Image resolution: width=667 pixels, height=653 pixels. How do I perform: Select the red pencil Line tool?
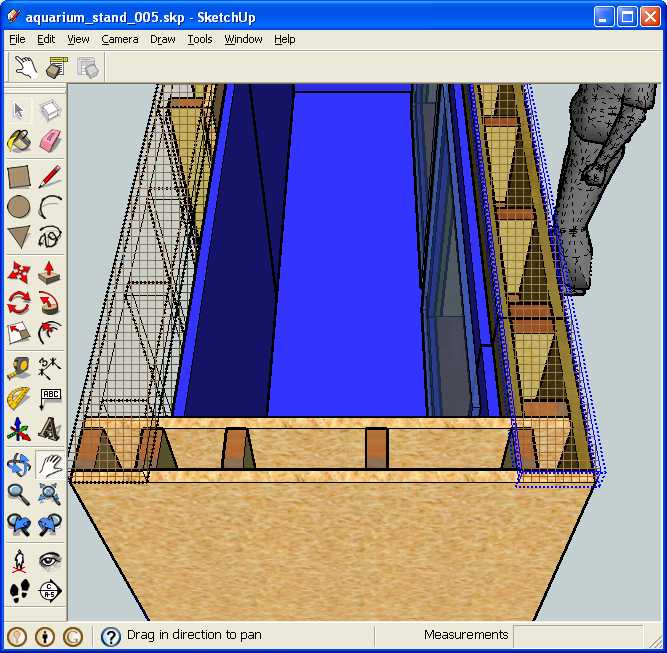(50, 177)
